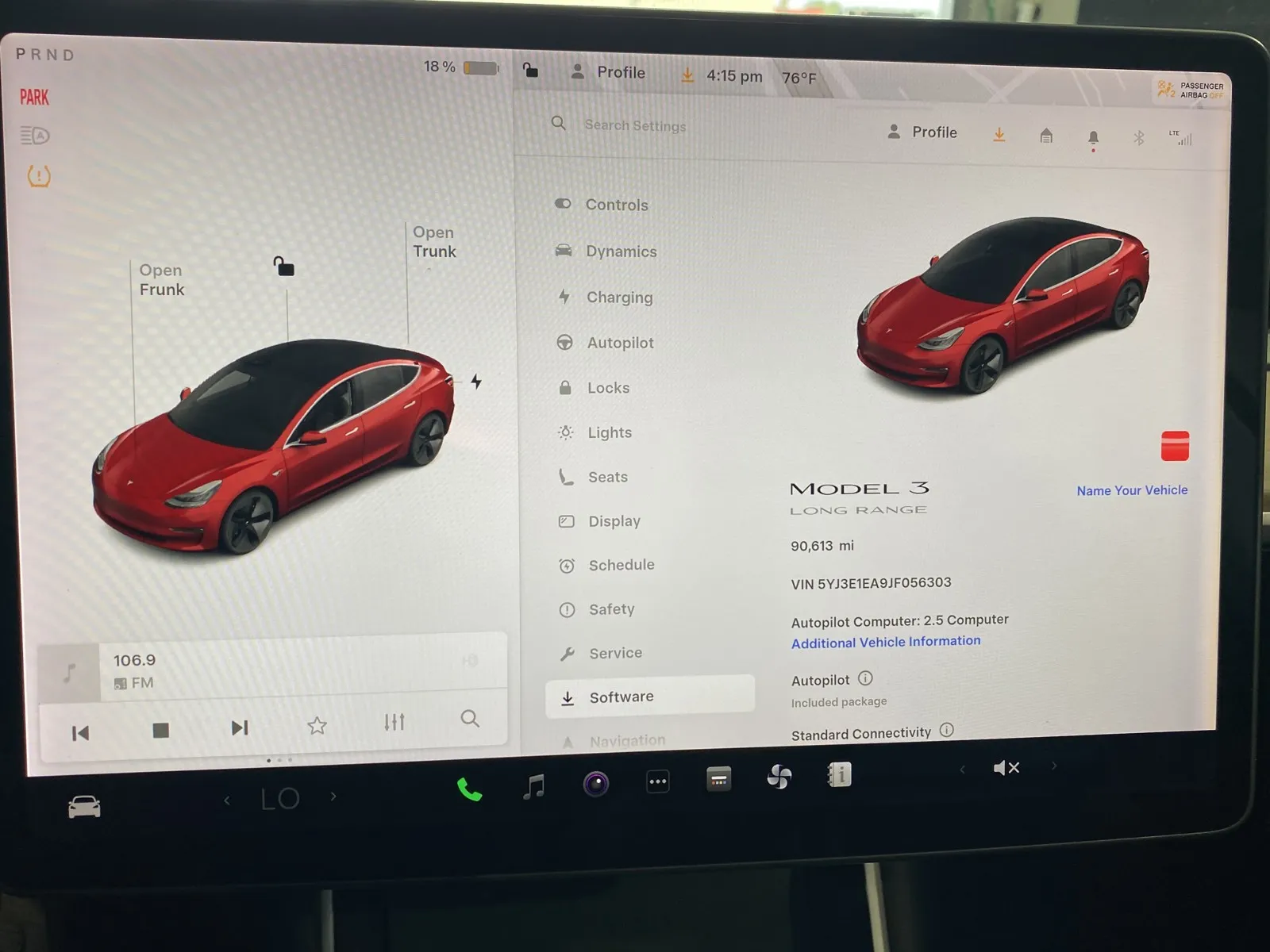Open the notifications bell icon
The height and width of the screenshot is (952, 1270).
click(x=1093, y=138)
